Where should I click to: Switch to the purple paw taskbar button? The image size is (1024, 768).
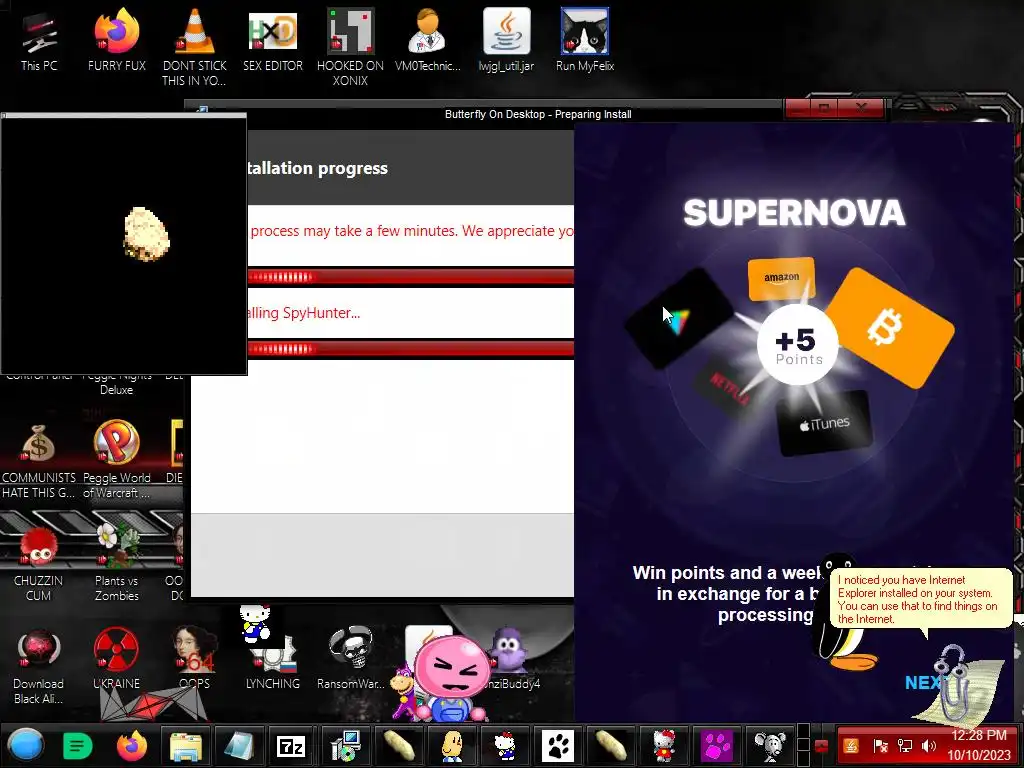716,745
